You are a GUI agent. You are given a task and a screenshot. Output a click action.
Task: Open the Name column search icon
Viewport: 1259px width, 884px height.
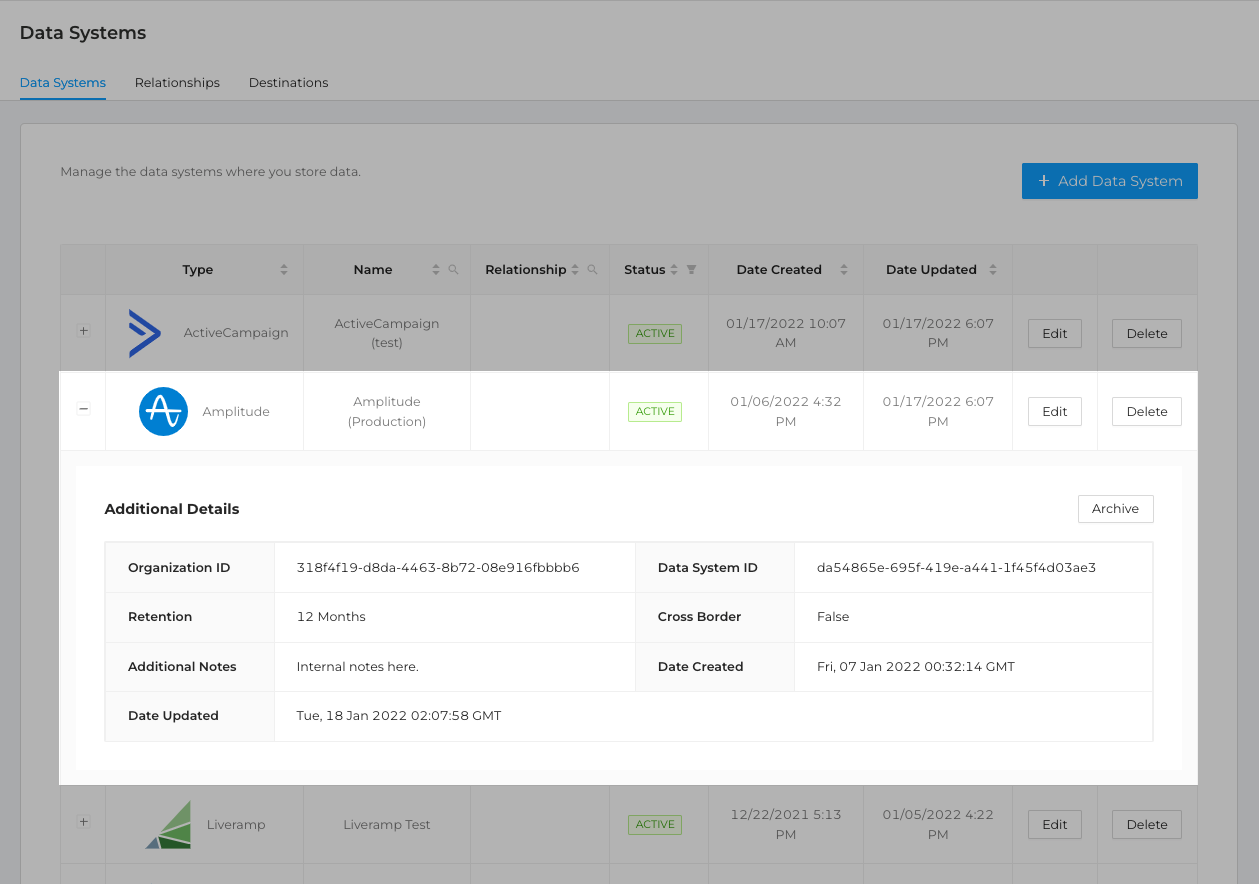point(454,270)
